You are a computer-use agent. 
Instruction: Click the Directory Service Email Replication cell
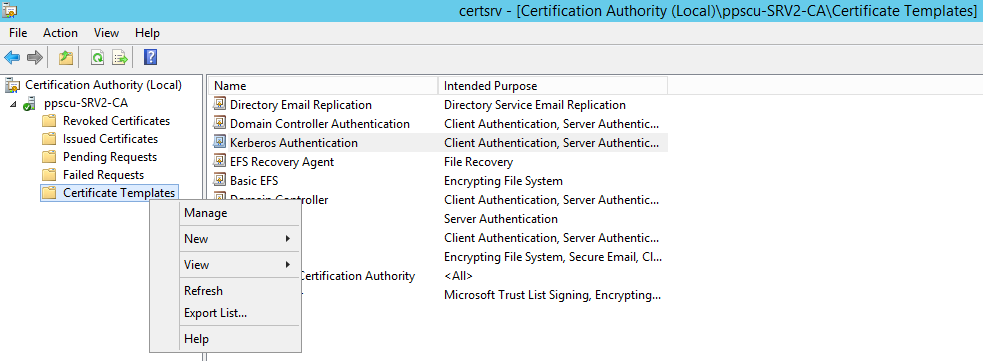click(x=535, y=105)
